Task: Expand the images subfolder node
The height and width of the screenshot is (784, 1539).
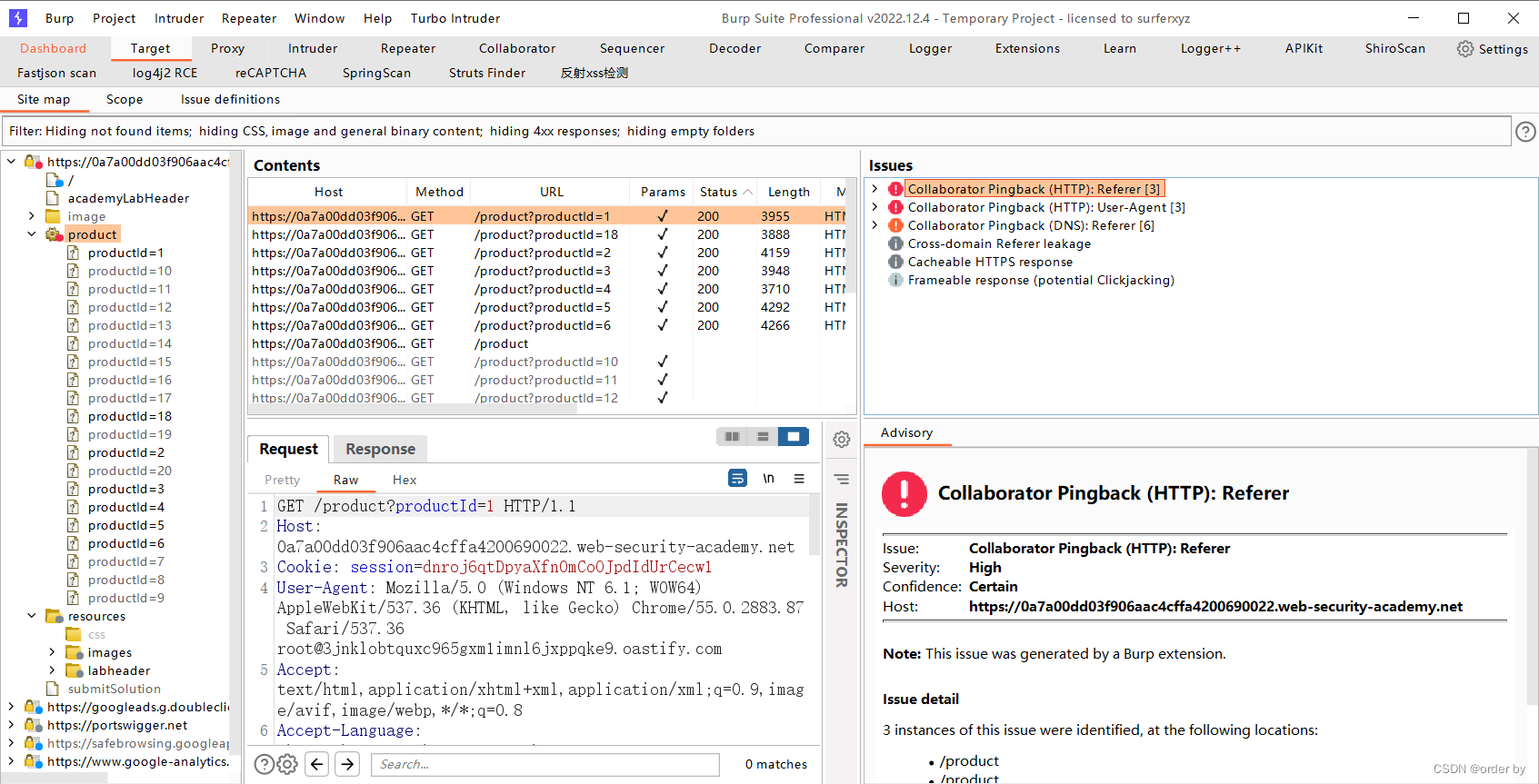Action: pyautogui.click(x=52, y=652)
